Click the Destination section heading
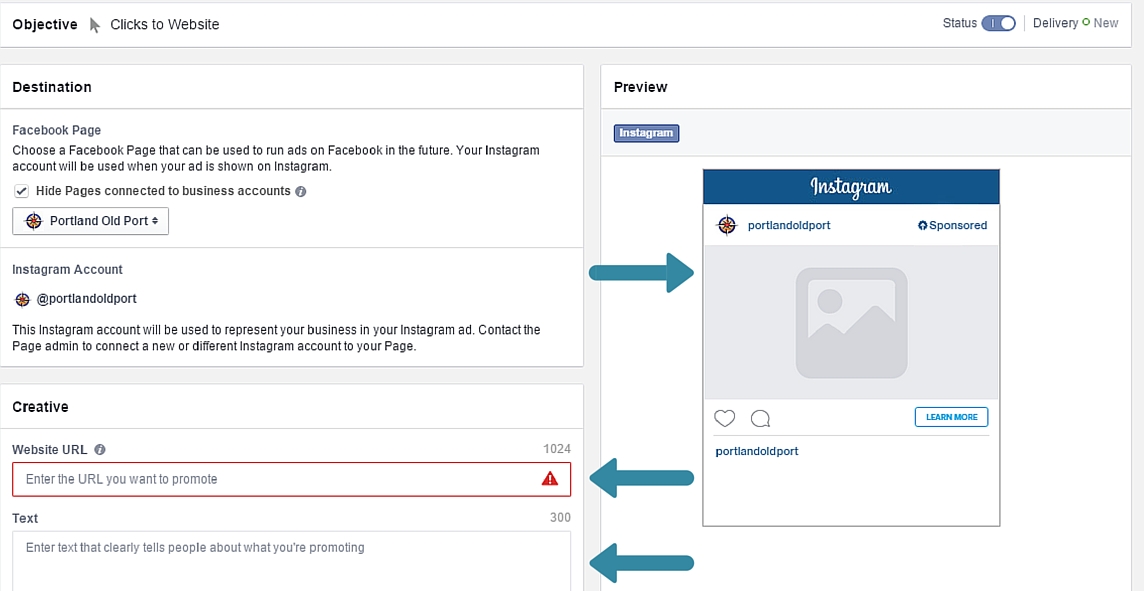 [52, 87]
